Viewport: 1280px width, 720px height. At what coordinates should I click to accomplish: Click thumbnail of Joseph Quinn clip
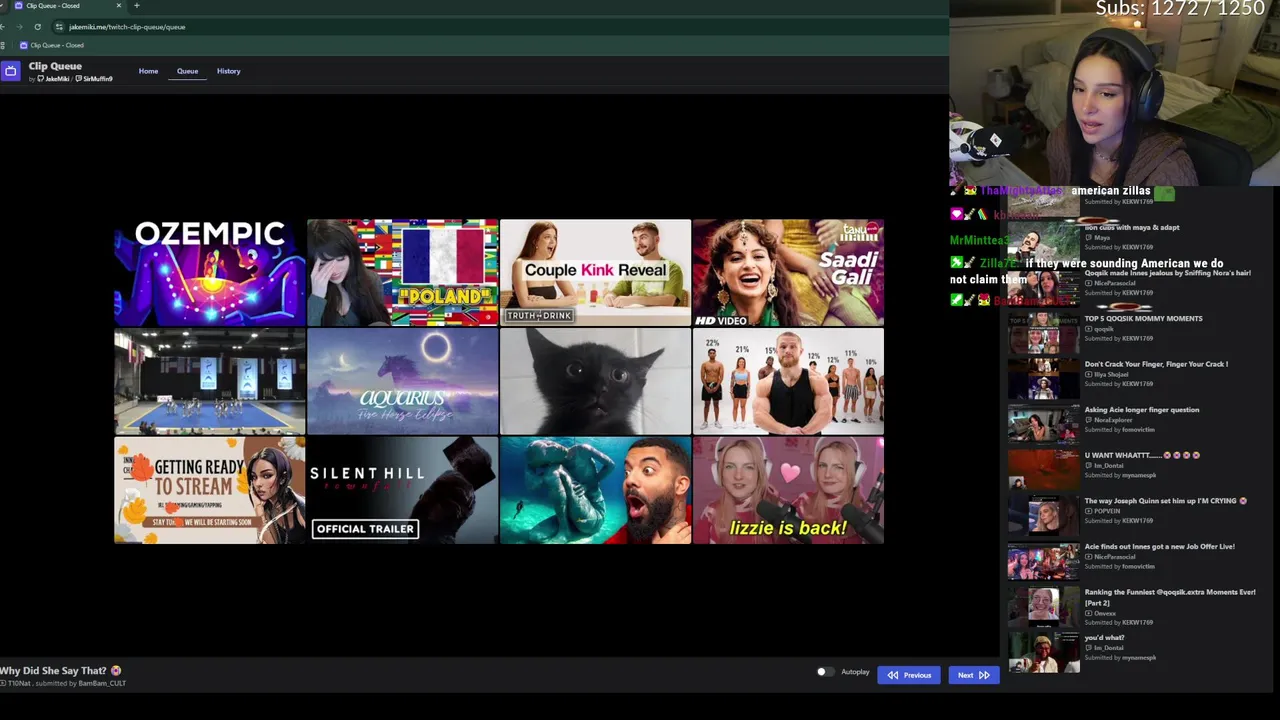click(1043, 514)
